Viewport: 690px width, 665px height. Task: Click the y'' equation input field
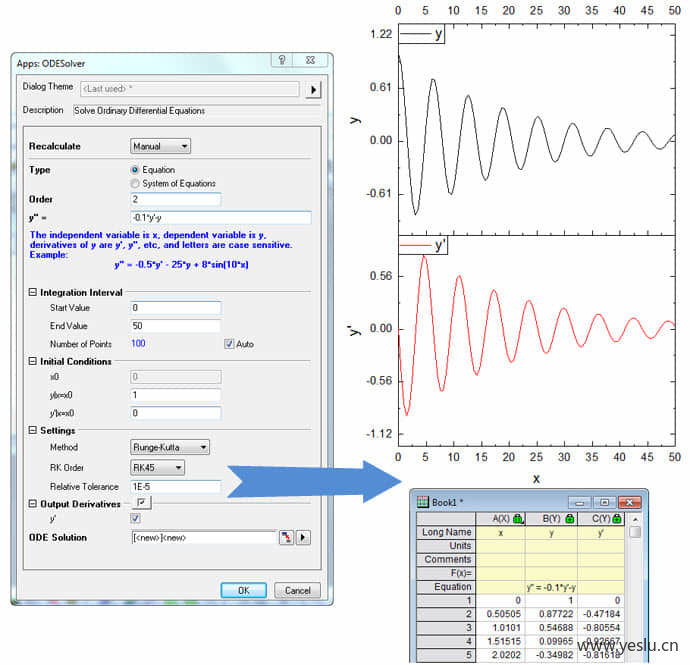221,217
